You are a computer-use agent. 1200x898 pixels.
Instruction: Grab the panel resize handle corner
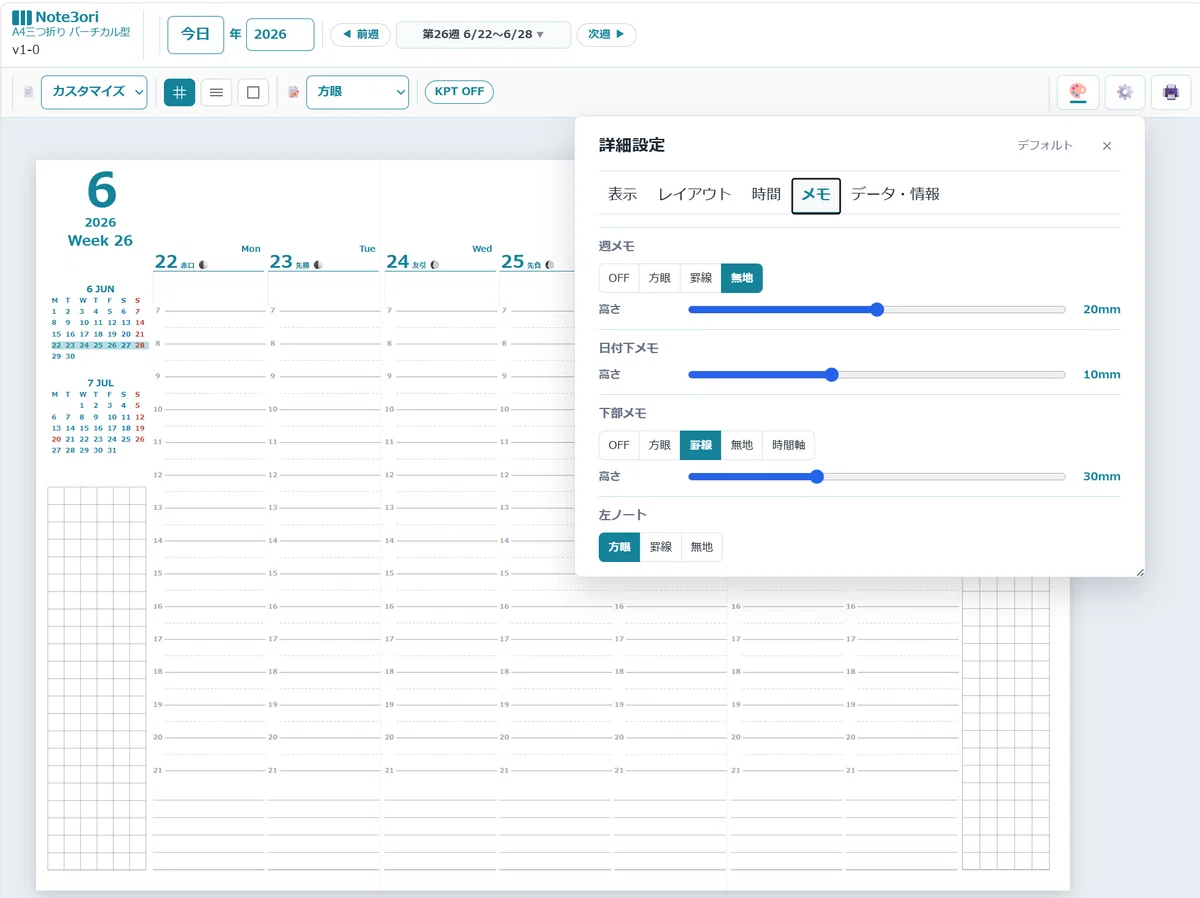(x=1139, y=571)
